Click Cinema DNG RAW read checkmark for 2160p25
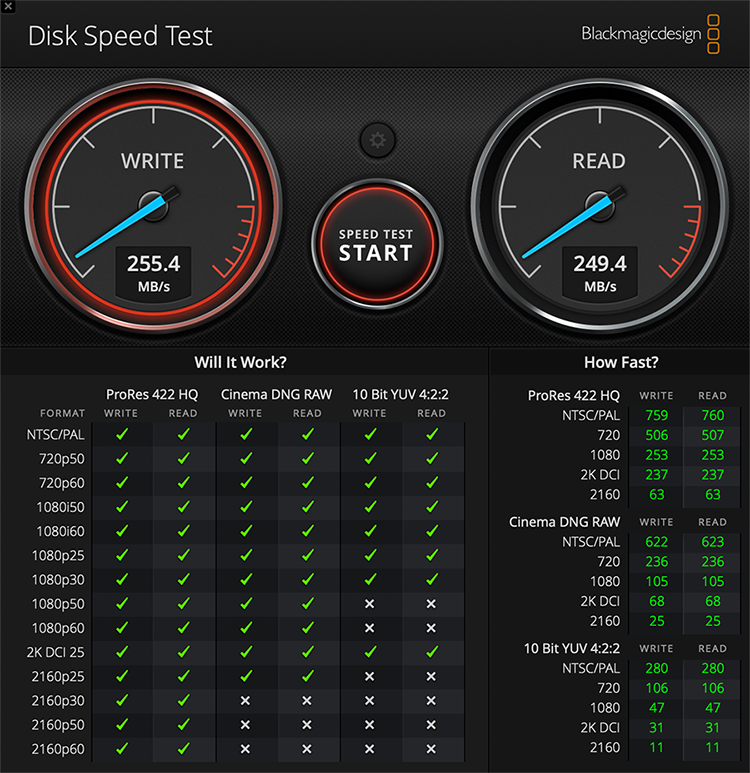Viewport: 750px width, 773px height. tap(307, 676)
